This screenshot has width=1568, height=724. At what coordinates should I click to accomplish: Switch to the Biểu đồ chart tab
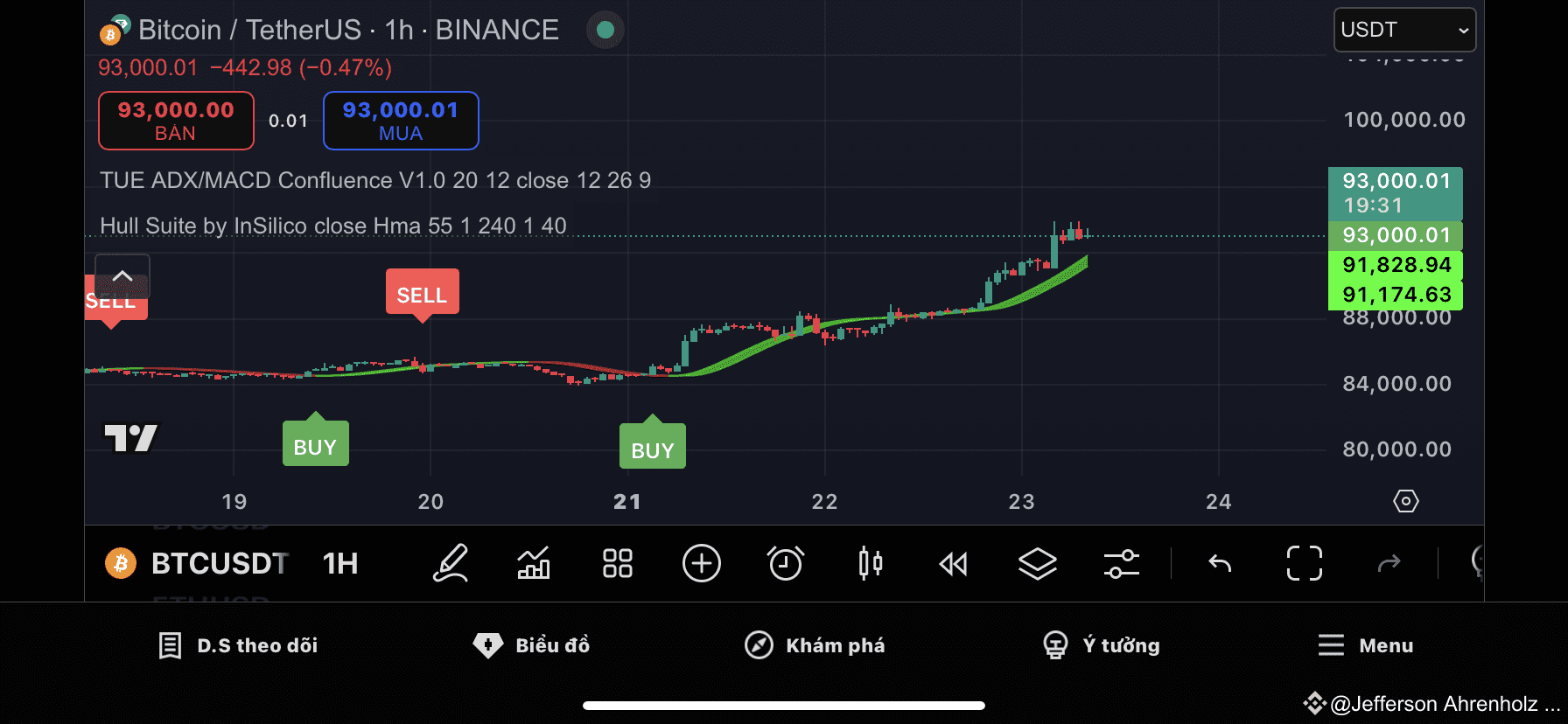tap(531, 645)
